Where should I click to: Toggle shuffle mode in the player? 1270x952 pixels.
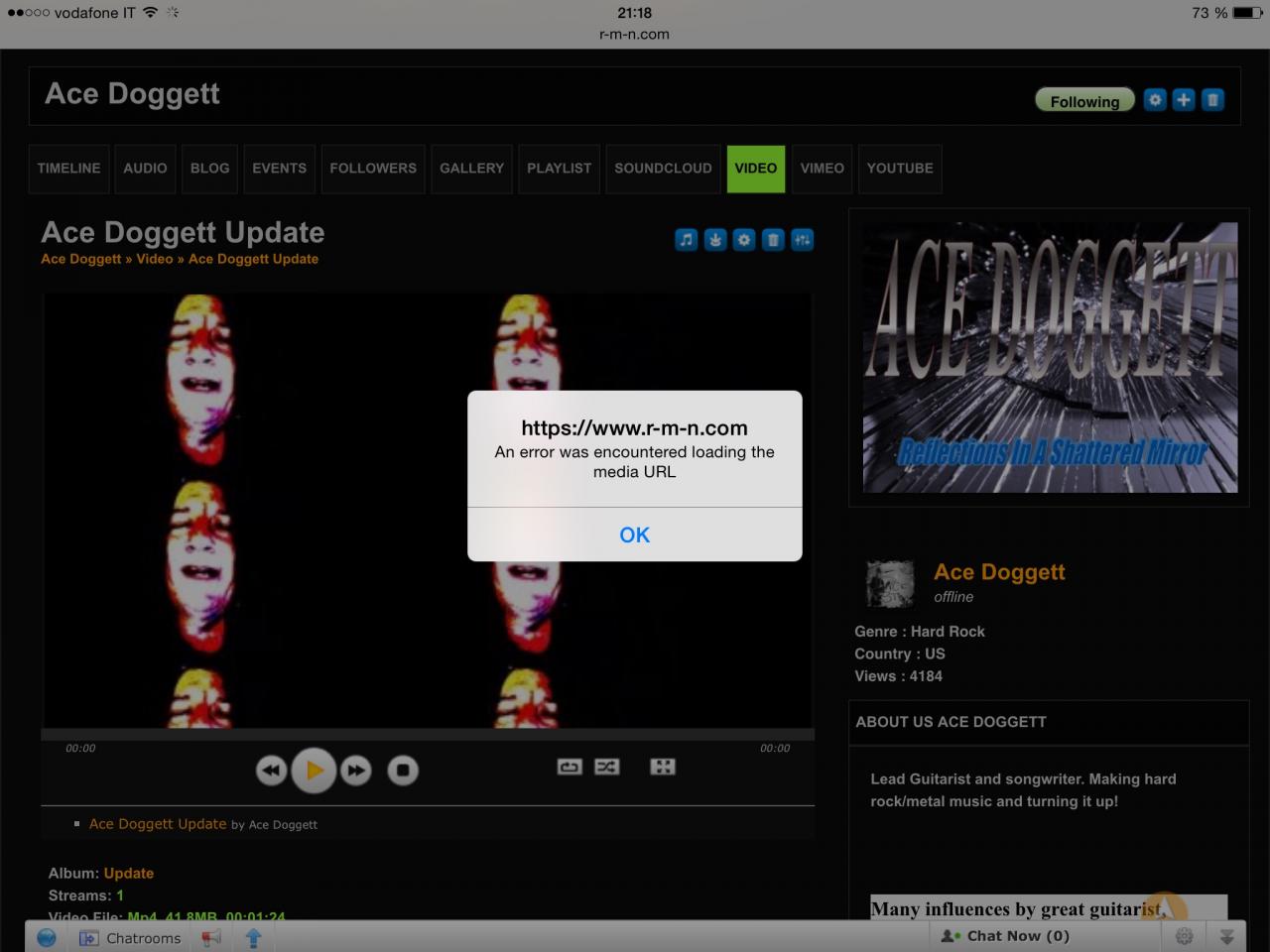tap(606, 767)
